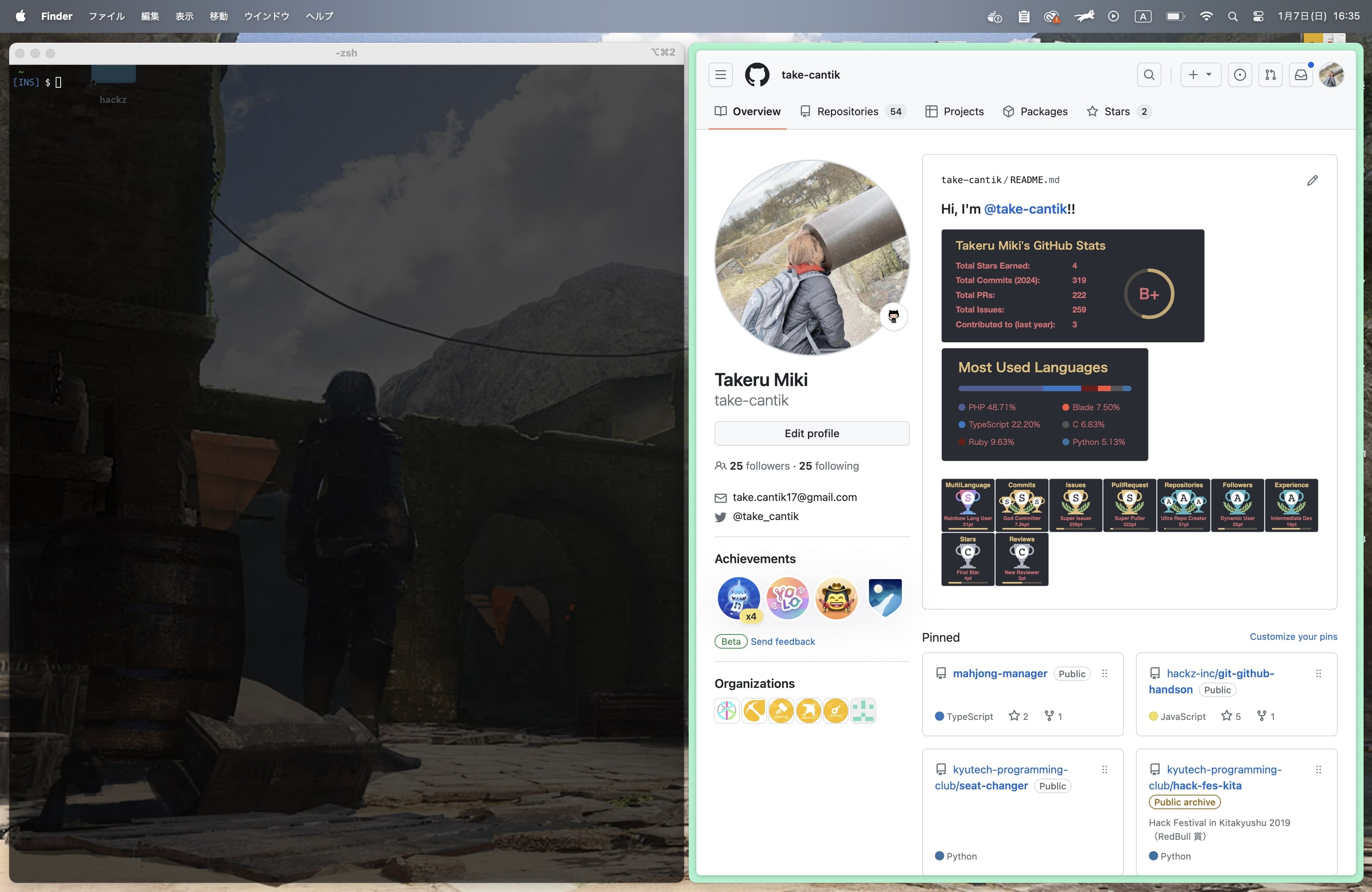Open the GitHub hamburger navigation menu
This screenshot has height=892, width=1372.
(720, 75)
